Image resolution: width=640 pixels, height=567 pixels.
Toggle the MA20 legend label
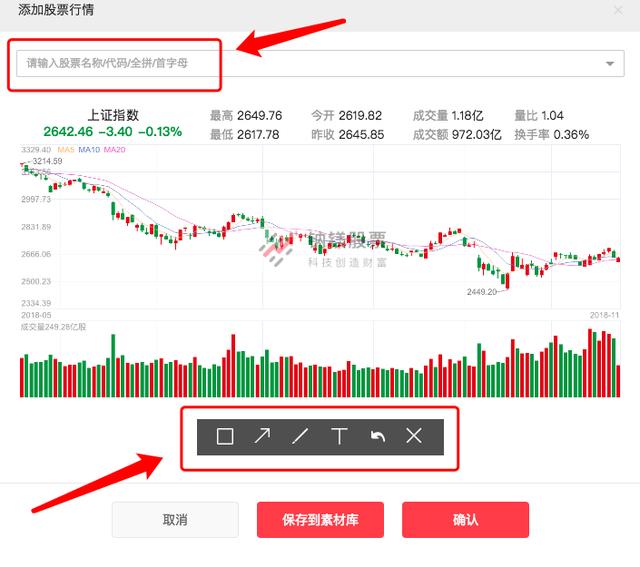tap(114, 150)
